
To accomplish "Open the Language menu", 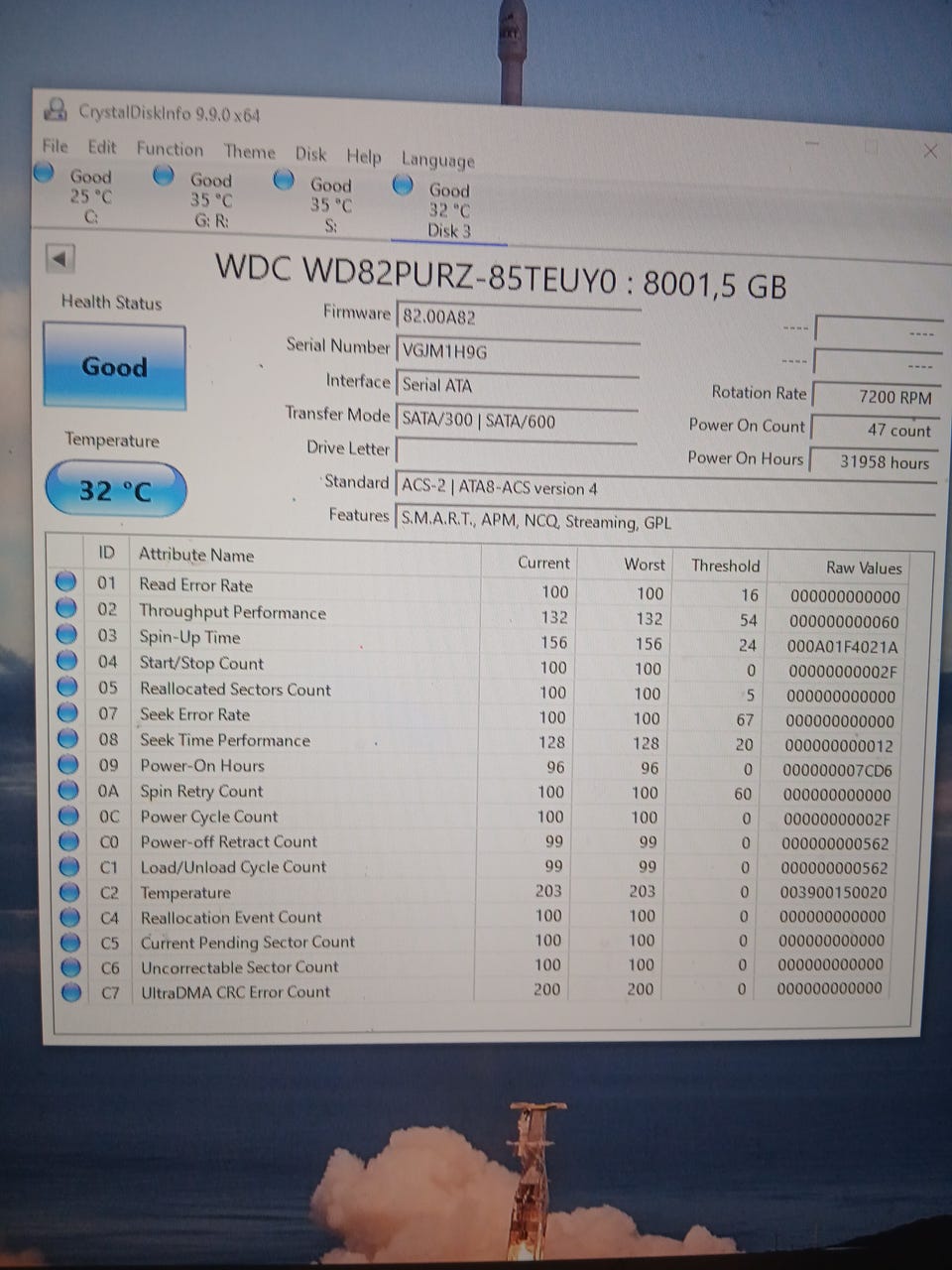I will pyautogui.click(x=437, y=159).
